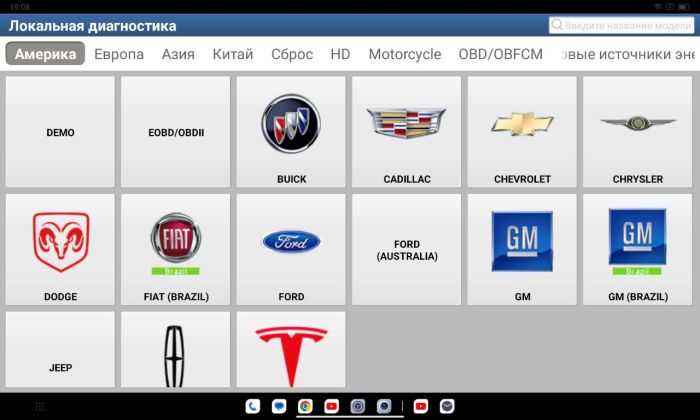Open the app drawer grid icon
The height and width of the screenshot is (420, 700).
[39, 406]
